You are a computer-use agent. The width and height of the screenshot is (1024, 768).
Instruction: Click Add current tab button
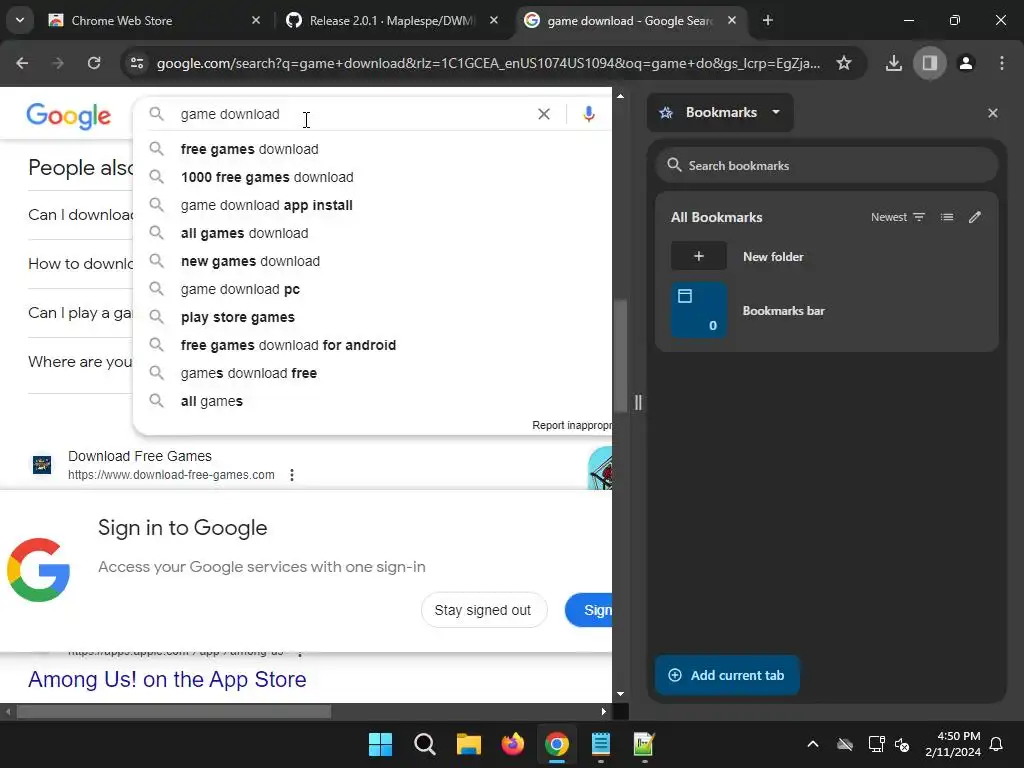click(727, 675)
